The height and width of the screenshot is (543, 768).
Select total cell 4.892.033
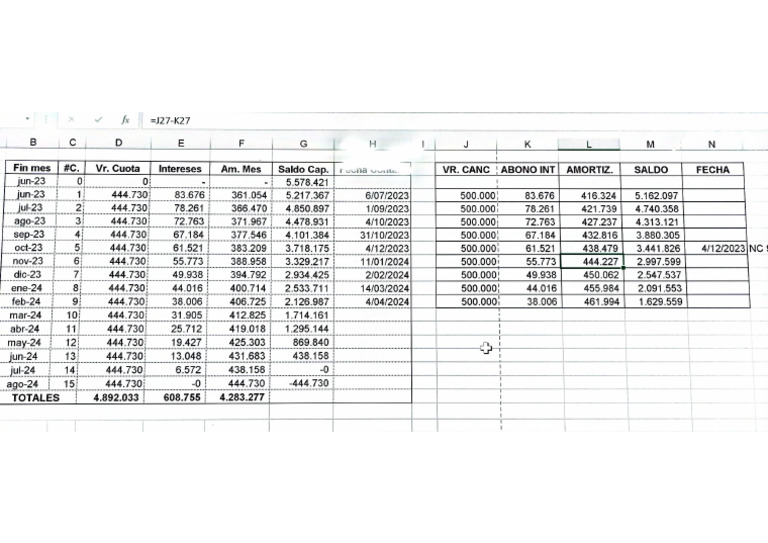[112, 398]
